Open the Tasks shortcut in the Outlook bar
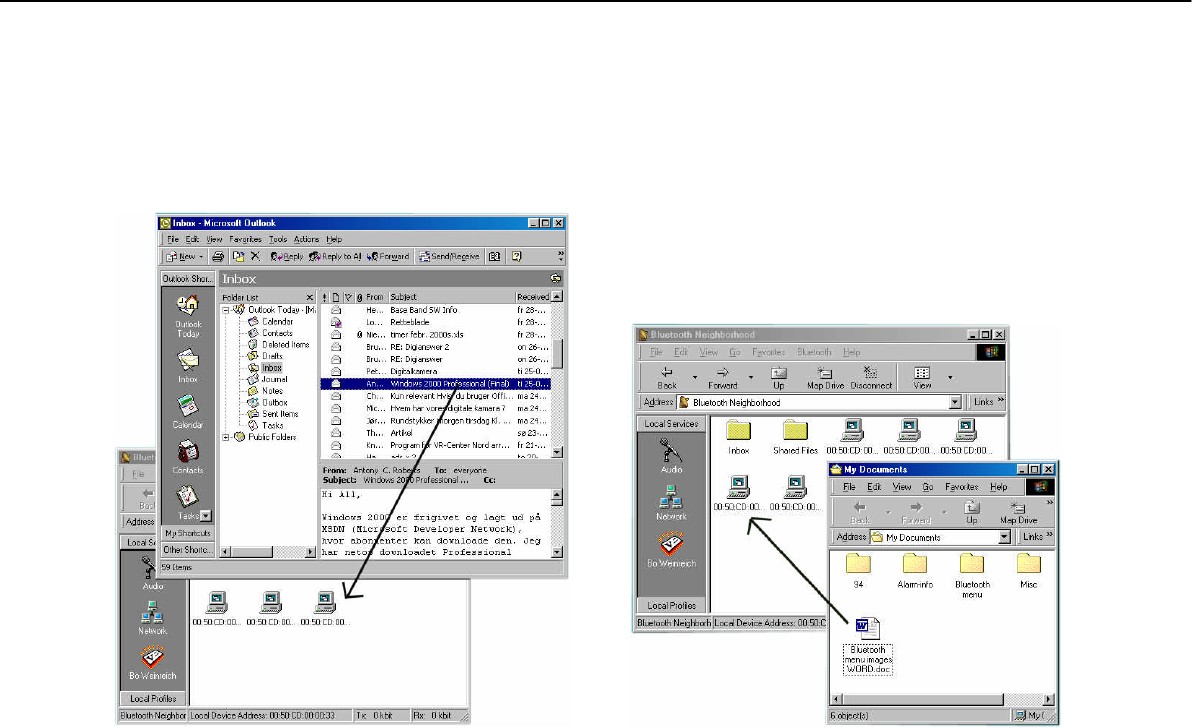The width and height of the screenshot is (1192, 728). [187, 501]
